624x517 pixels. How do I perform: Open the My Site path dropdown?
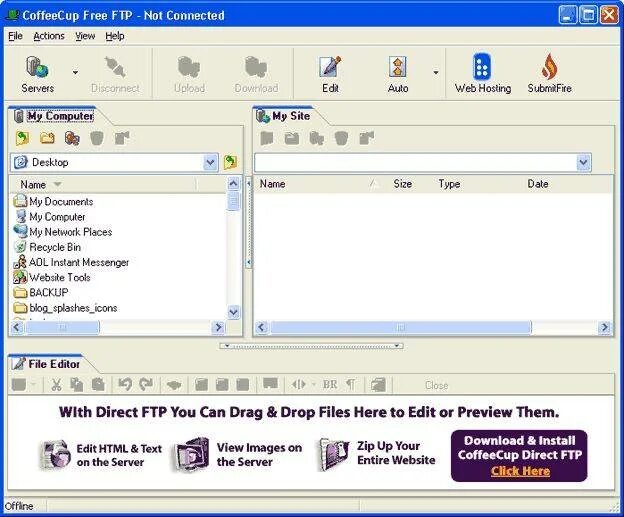[583, 162]
